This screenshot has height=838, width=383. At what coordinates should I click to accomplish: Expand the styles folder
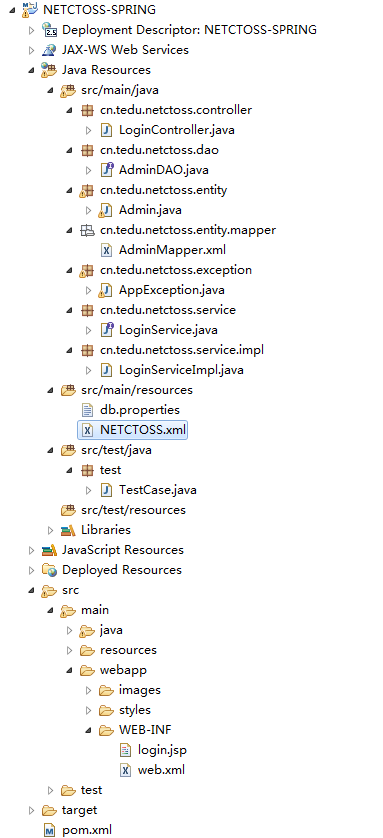(x=89, y=710)
